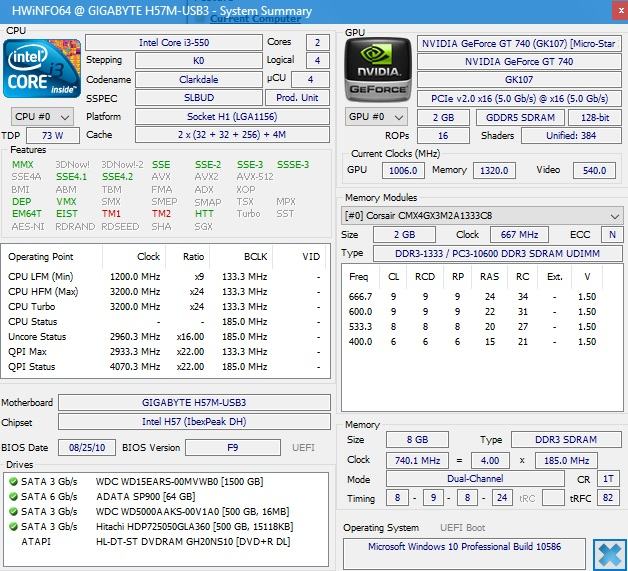Click the BIOS date 08/25/10 field
The height and width of the screenshot is (571, 628).
[x=87, y=448]
